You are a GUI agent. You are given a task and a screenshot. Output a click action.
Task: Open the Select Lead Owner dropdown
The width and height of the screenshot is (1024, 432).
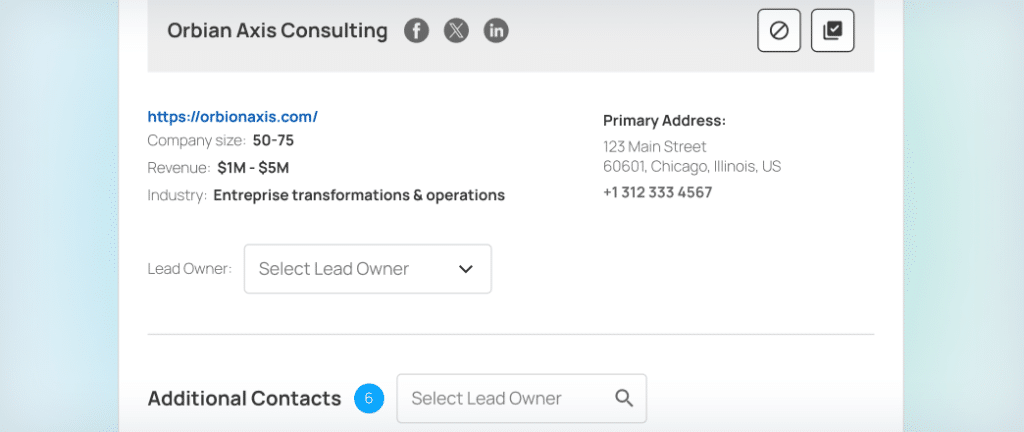tap(368, 269)
